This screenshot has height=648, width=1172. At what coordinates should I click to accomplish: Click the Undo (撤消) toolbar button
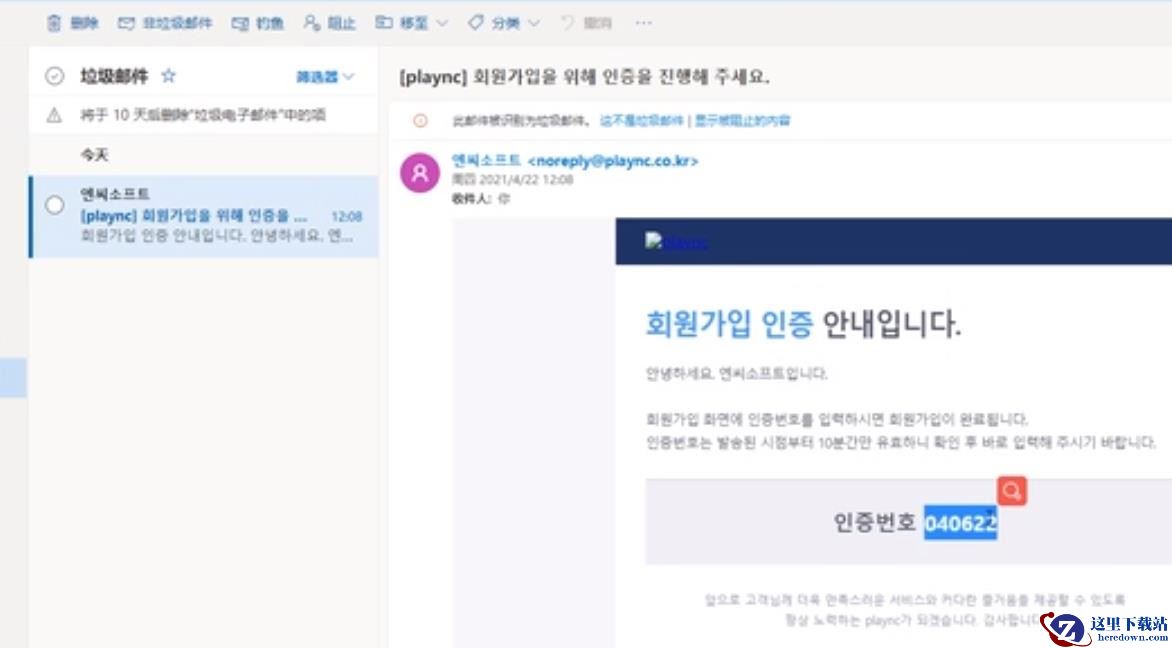pyautogui.click(x=584, y=23)
